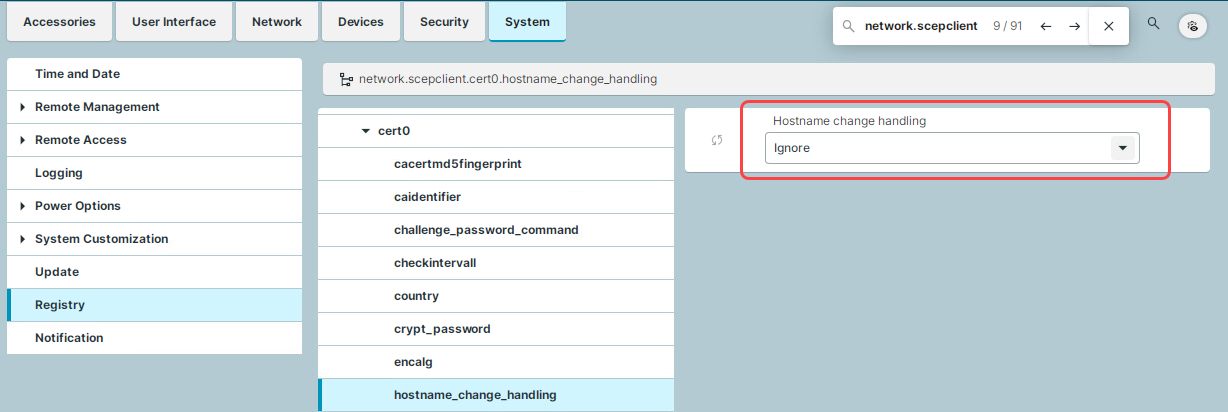Click the reset icon beside Hostname change handling
1228x412 pixels.
[717, 140]
